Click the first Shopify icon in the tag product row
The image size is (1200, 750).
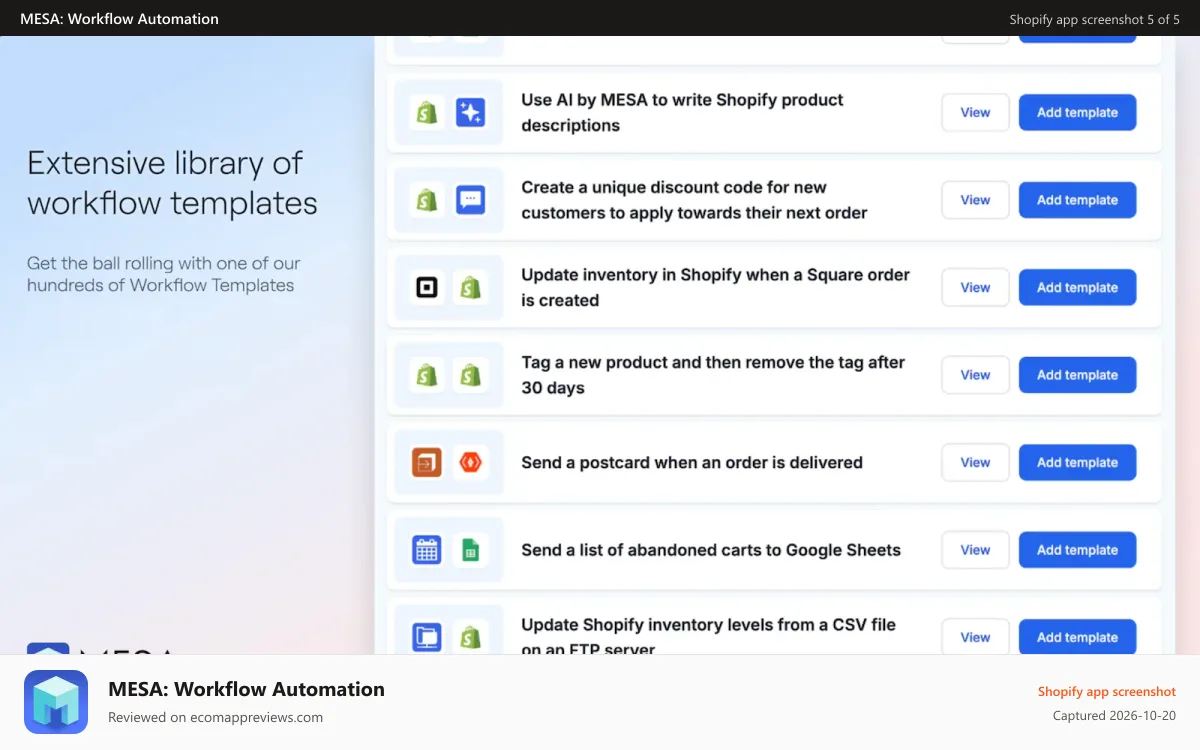427,375
